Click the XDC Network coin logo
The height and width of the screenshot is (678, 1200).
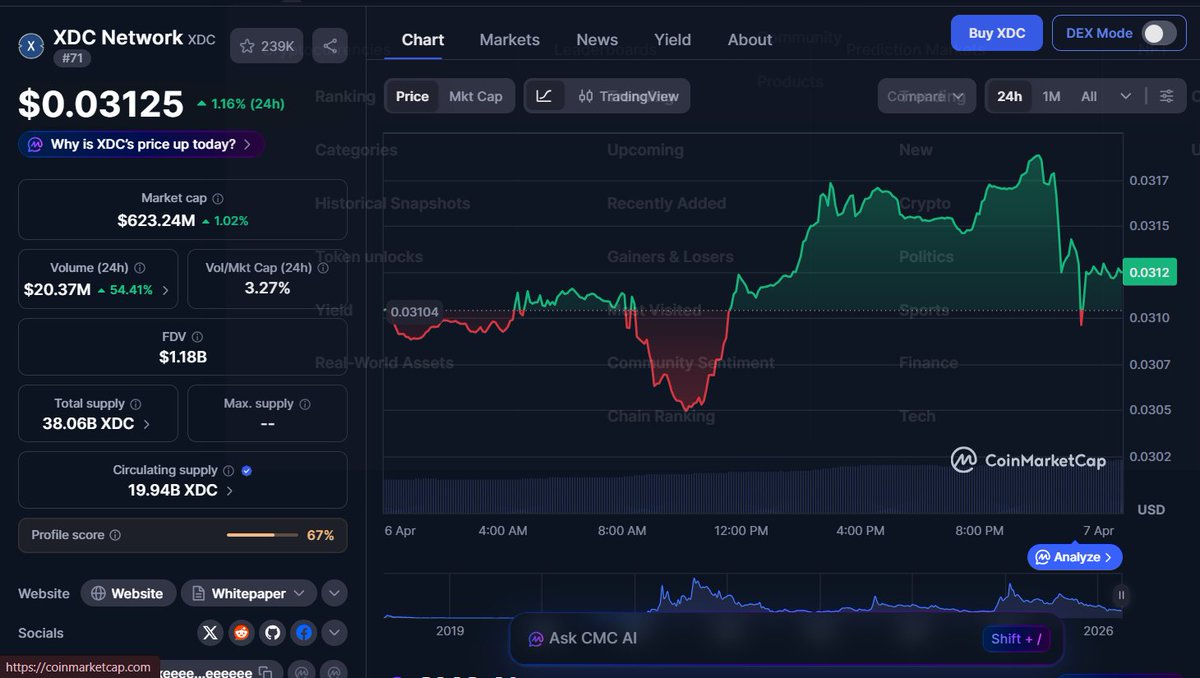tap(33, 45)
